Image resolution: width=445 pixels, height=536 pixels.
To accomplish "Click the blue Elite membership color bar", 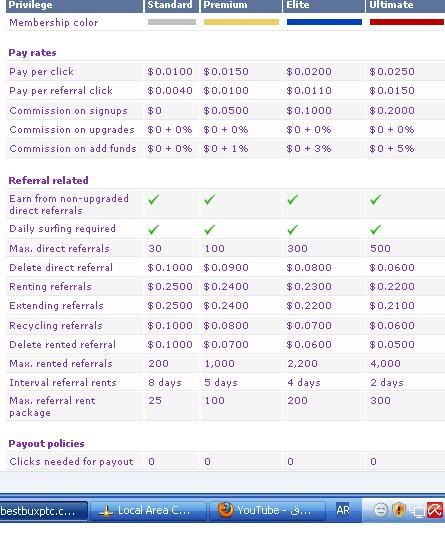I will click(x=324, y=22).
